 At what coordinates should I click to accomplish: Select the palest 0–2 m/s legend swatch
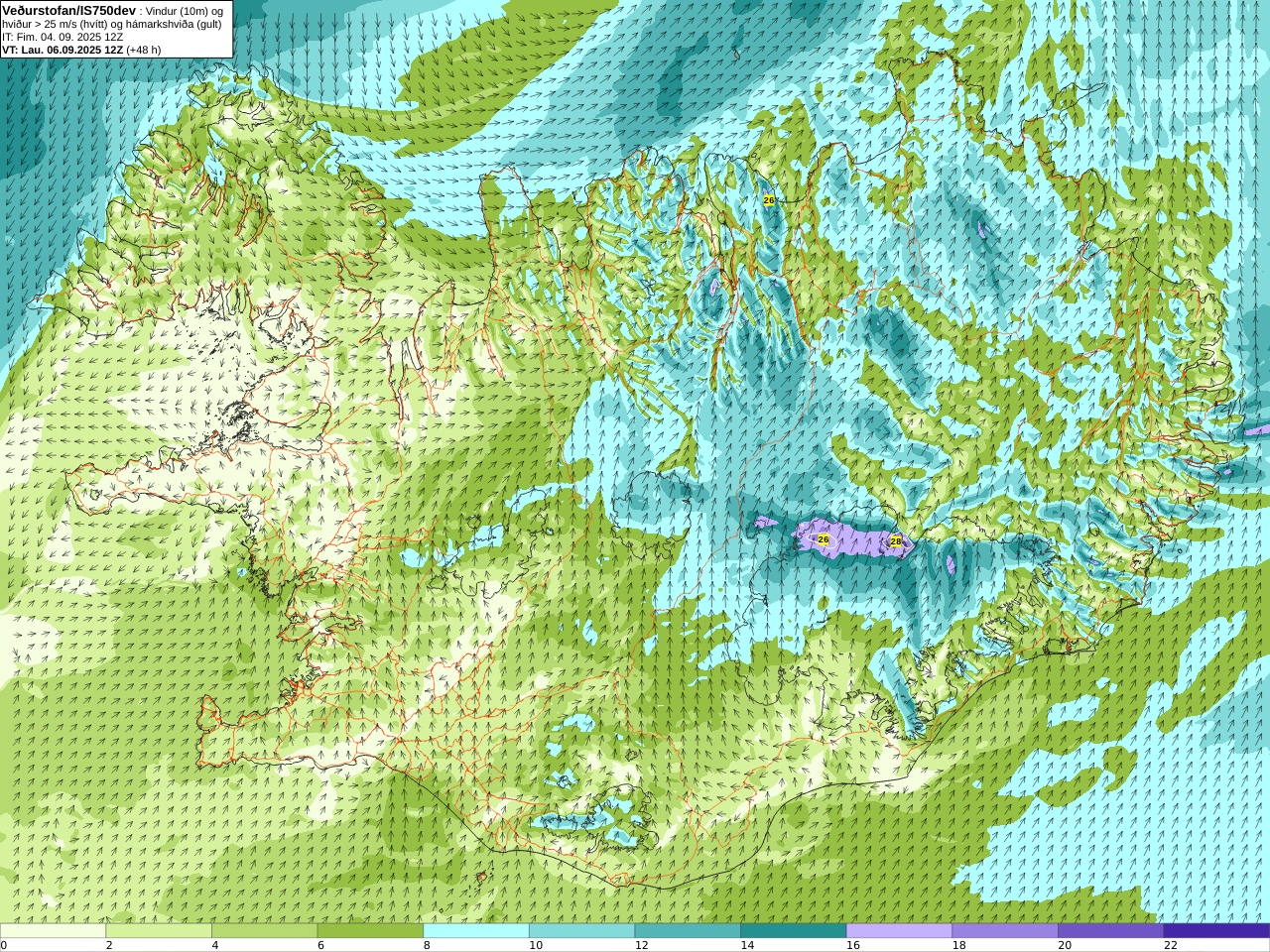pos(53,931)
